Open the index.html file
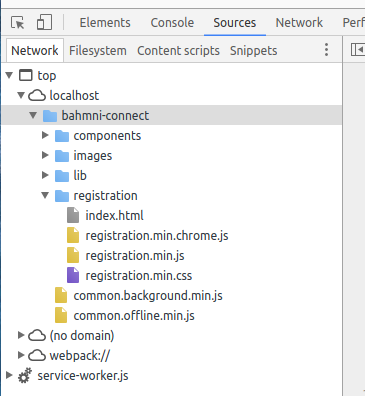The image size is (365, 396). click(x=114, y=216)
